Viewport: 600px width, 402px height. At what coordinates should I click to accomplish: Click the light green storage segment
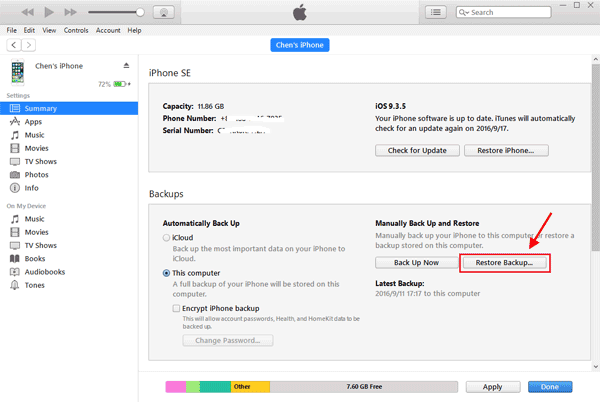coord(193,387)
